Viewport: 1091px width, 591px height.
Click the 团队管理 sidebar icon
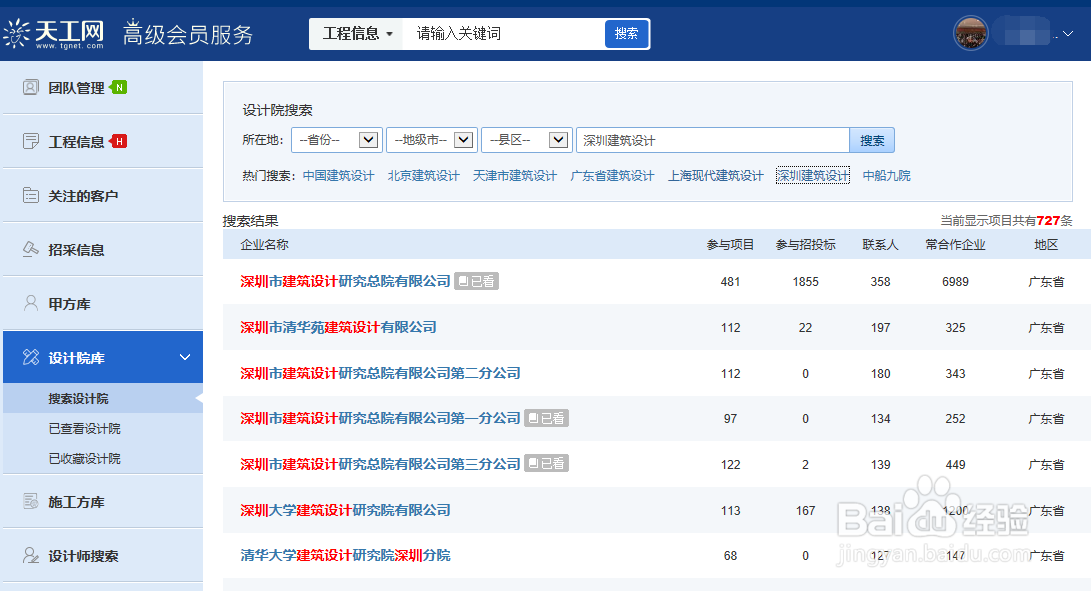[x=31, y=87]
